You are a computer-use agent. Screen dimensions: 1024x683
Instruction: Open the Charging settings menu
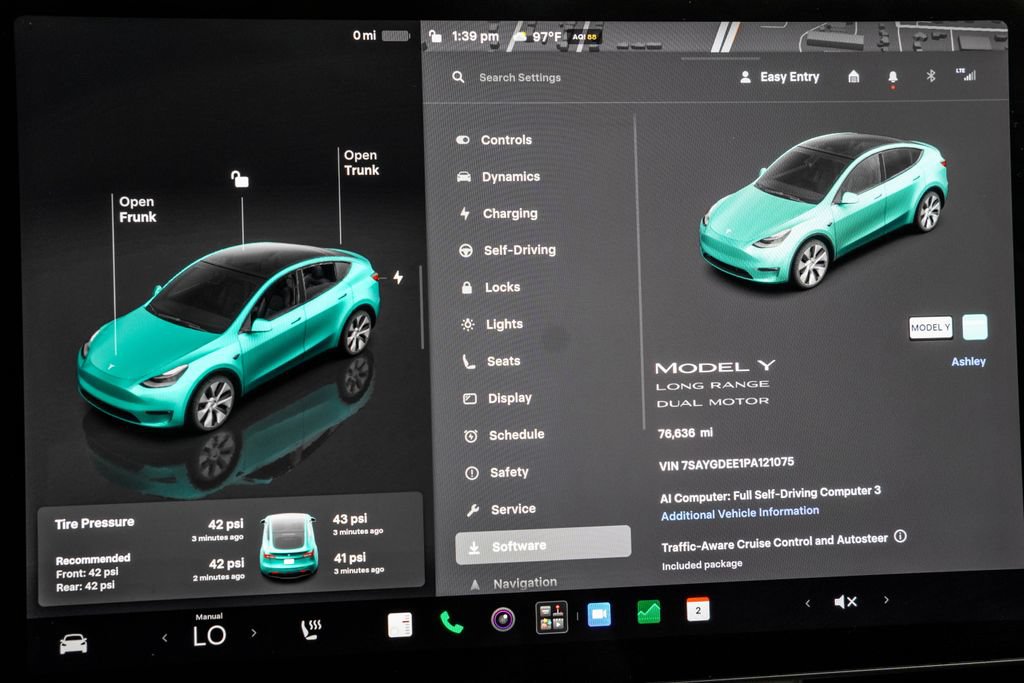(x=498, y=214)
